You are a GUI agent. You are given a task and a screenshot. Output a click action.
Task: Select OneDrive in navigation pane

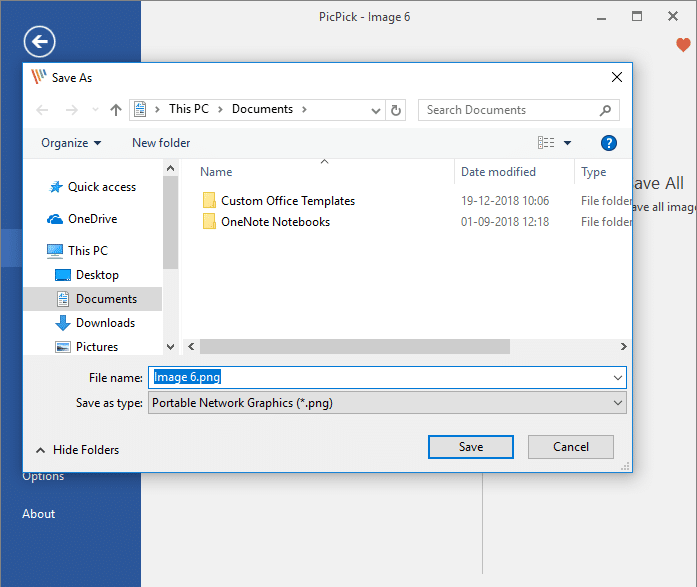click(x=92, y=219)
